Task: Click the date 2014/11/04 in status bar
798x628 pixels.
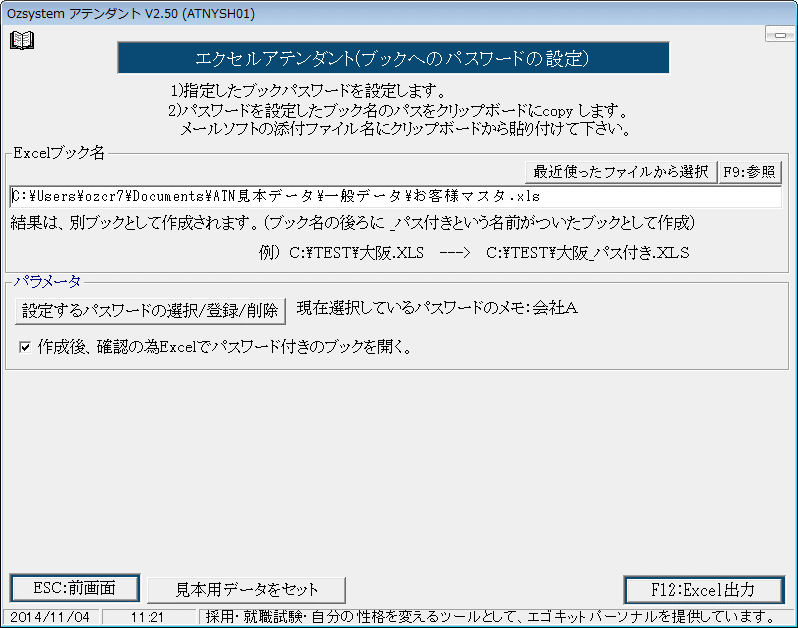Action: point(50,617)
